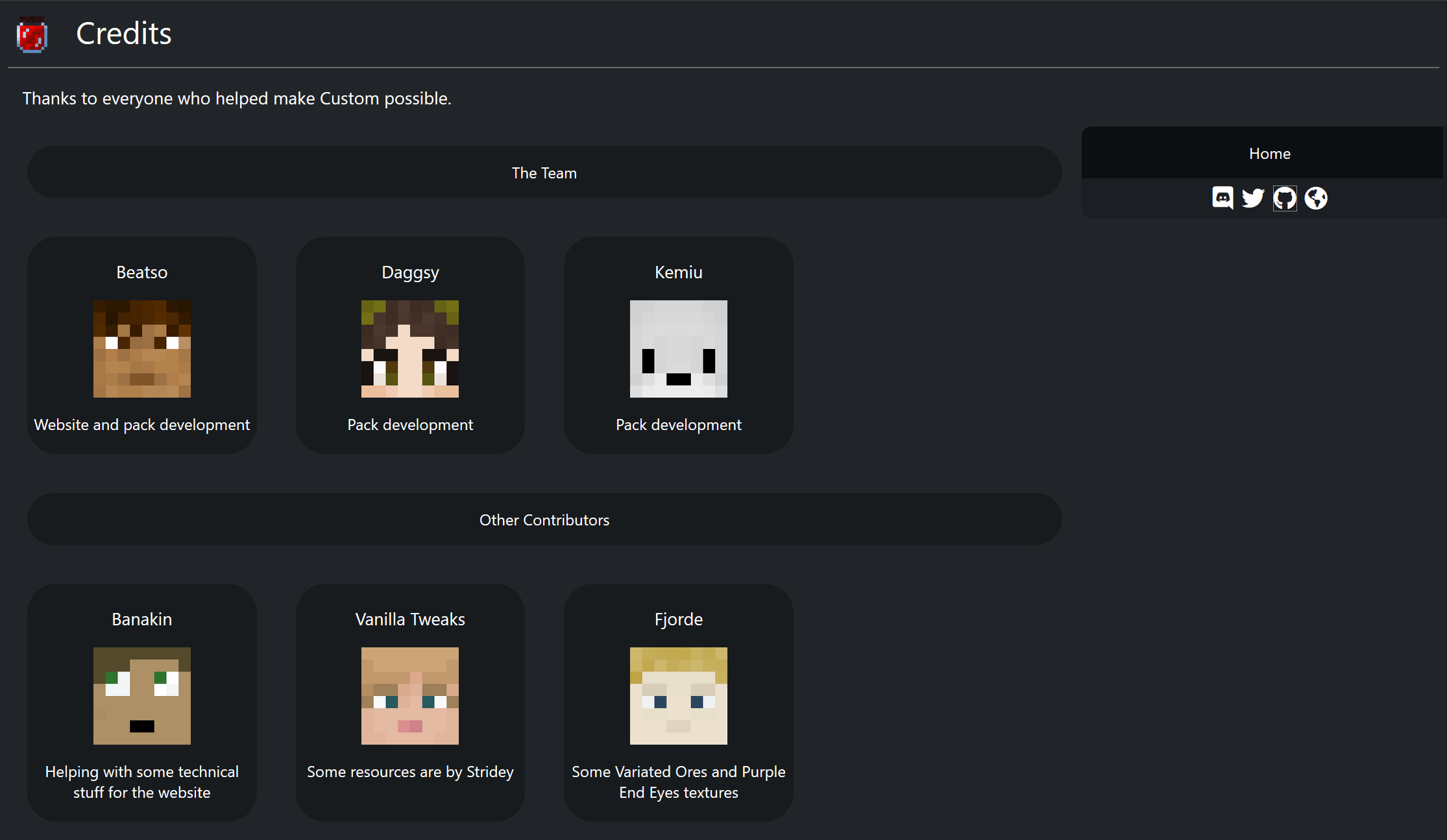Click Fjorde's blonde player head avatar
Screen dimensions: 1447x840
click(x=678, y=696)
